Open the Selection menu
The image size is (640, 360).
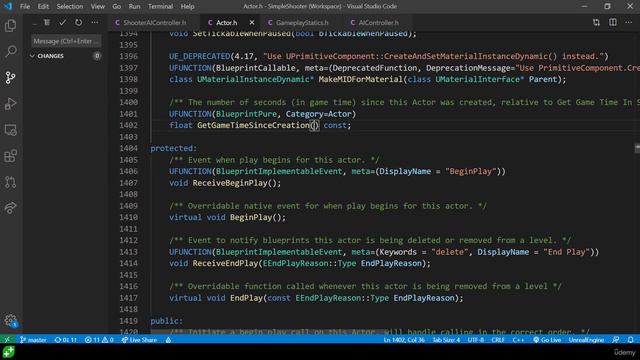click(x=69, y=7)
